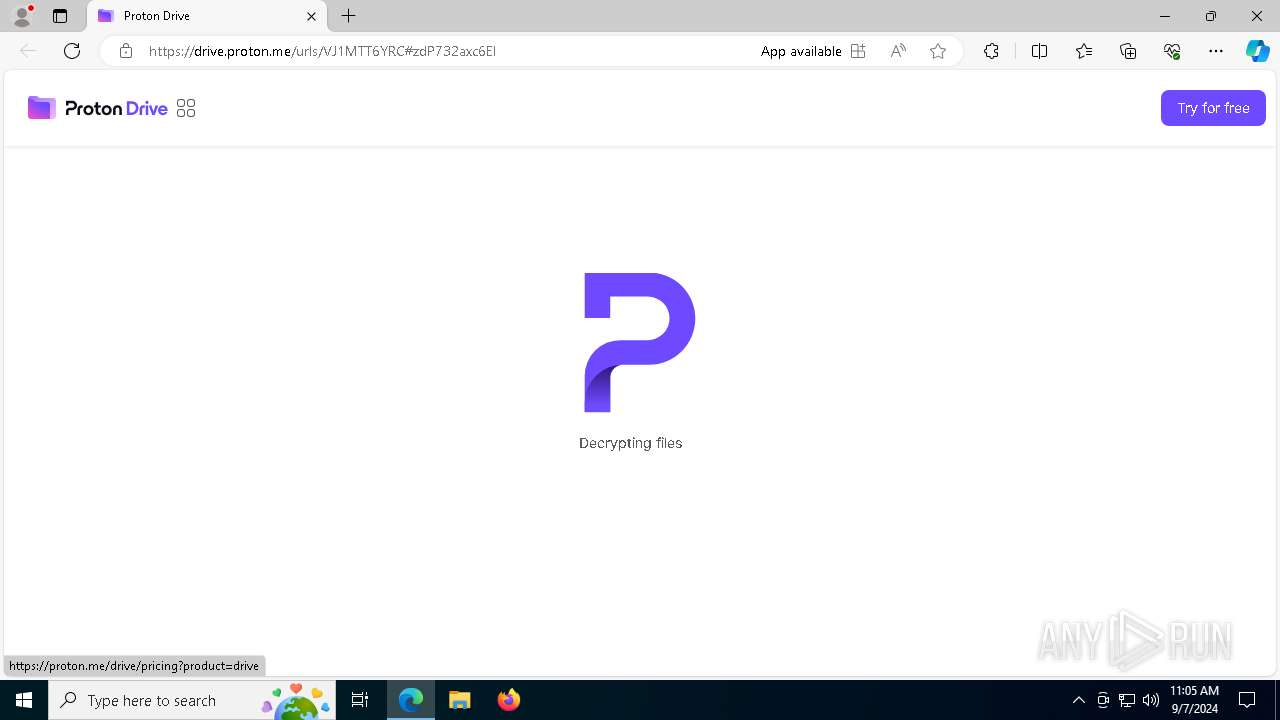
Task: Open the Windows Start menu
Action: pos(24,700)
